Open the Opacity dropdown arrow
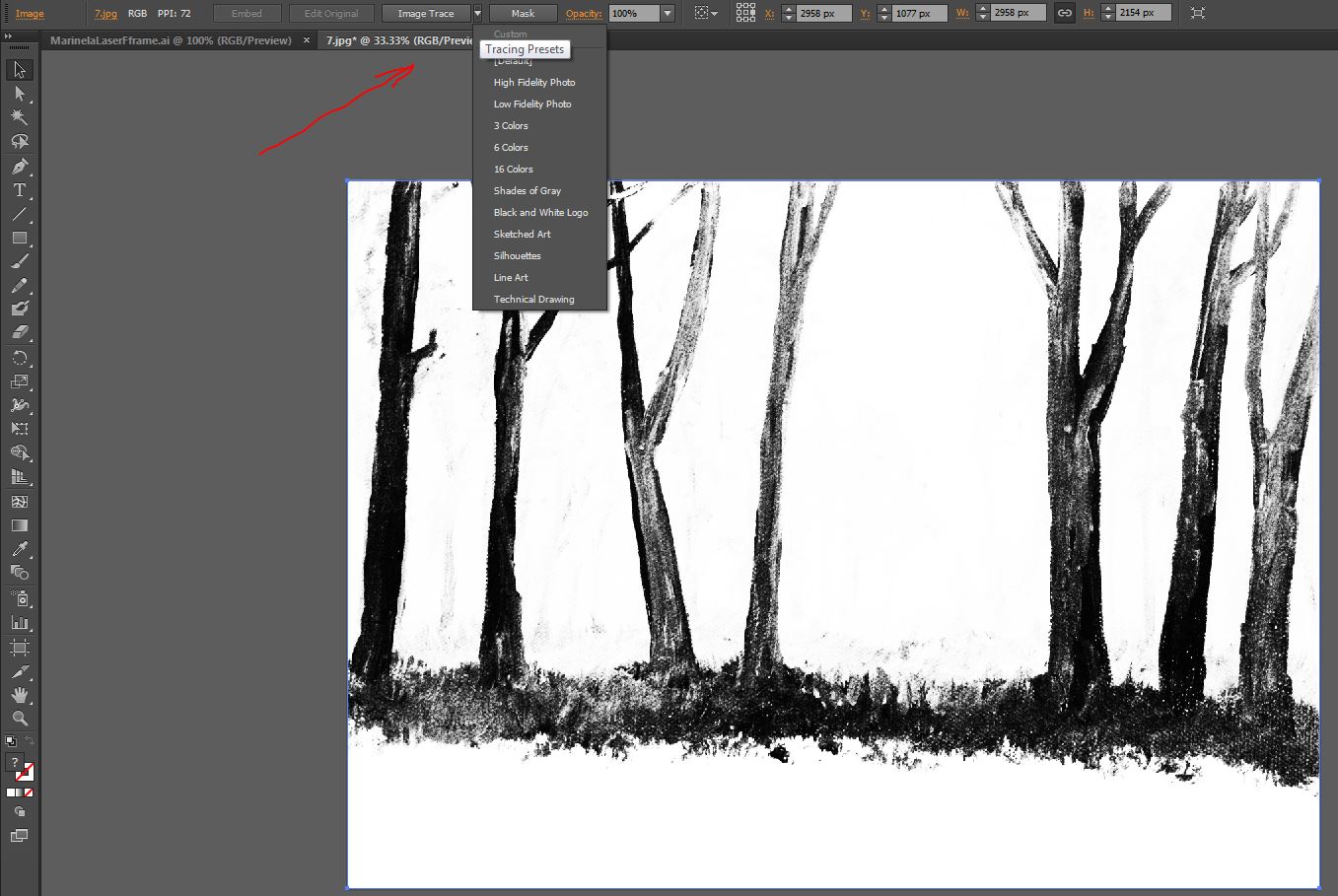The height and width of the screenshot is (896, 1338). pos(668,14)
